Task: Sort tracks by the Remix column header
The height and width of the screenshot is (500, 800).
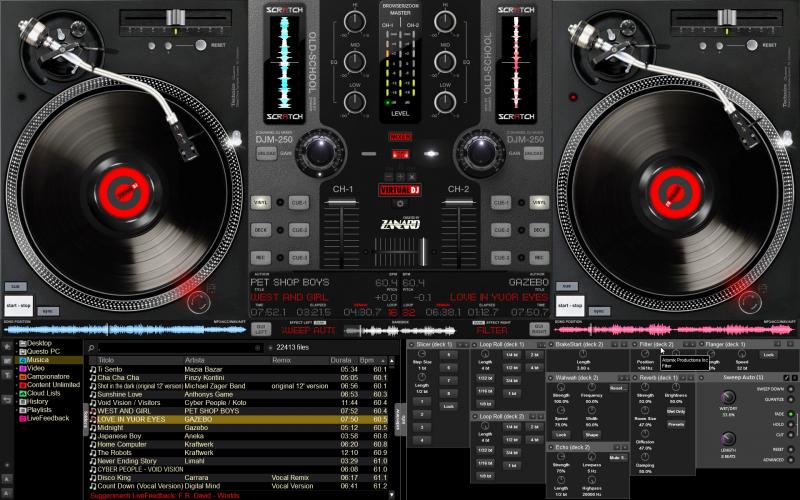Action: (x=299, y=360)
